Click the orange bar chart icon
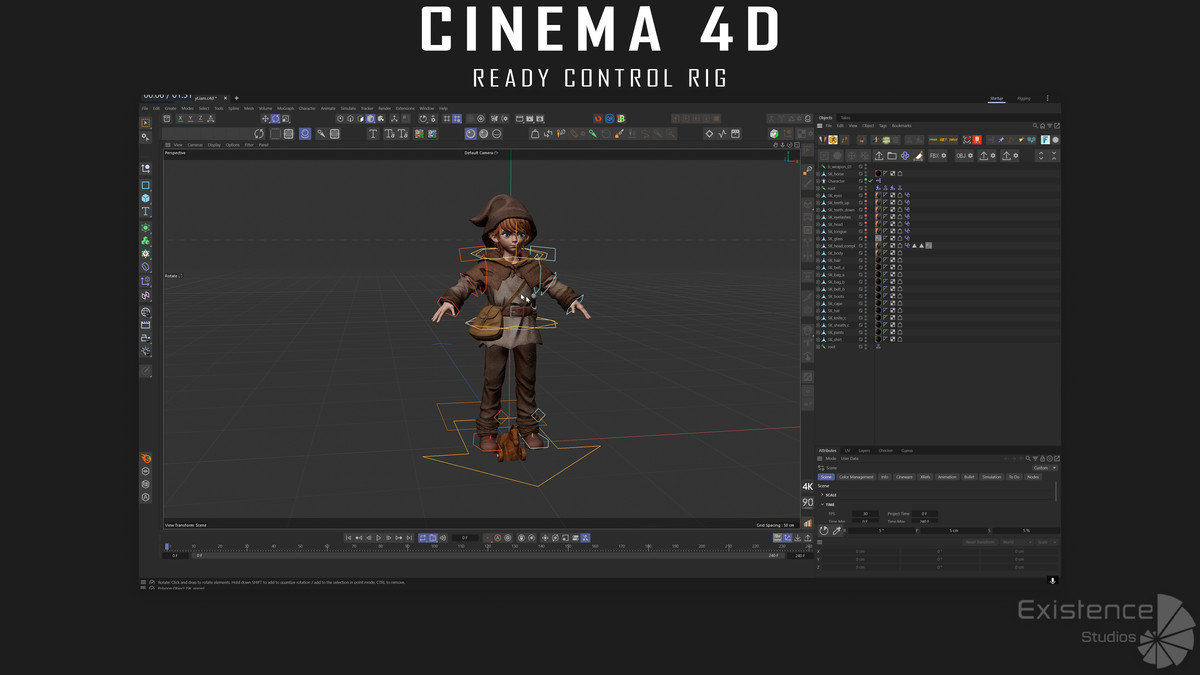Image resolution: width=1200 pixels, height=675 pixels. (x=808, y=523)
